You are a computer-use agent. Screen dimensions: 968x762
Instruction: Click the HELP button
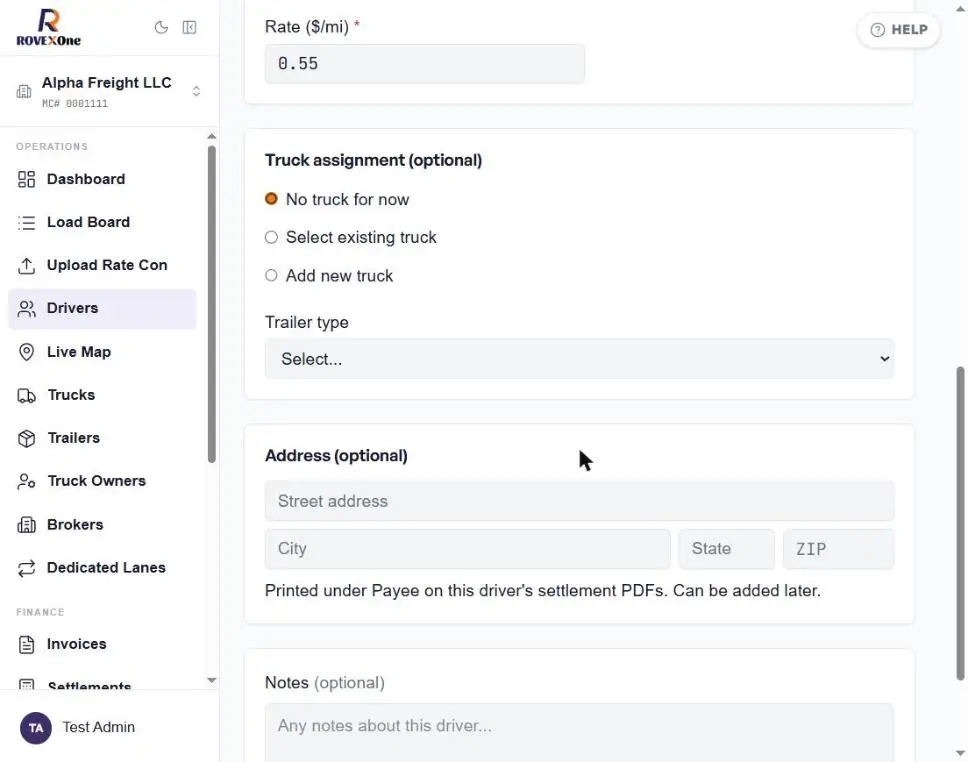point(898,30)
